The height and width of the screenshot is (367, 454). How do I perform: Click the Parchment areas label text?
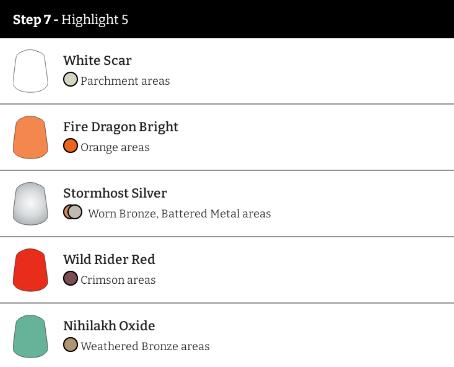pyautogui.click(x=125, y=81)
